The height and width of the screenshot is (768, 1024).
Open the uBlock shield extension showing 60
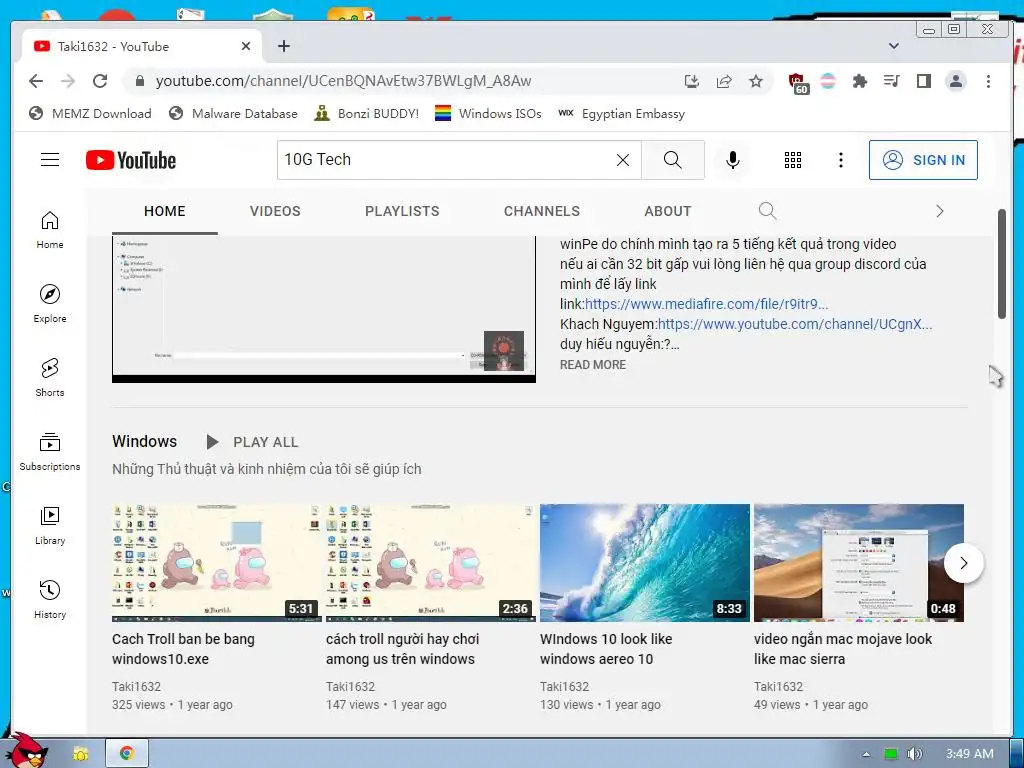pos(798,82)
